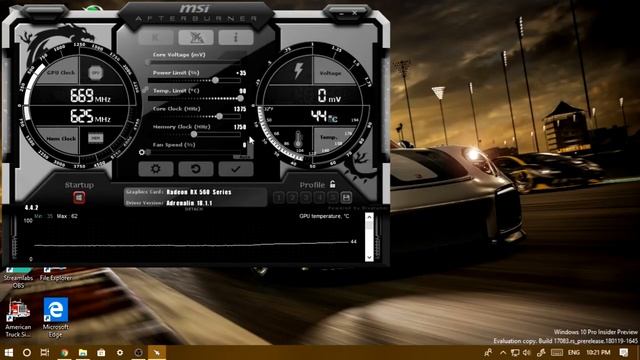This screenshot has width=640, height=360.
Task: Click the OBS icon on the taskbar
Action: point(138,352)
